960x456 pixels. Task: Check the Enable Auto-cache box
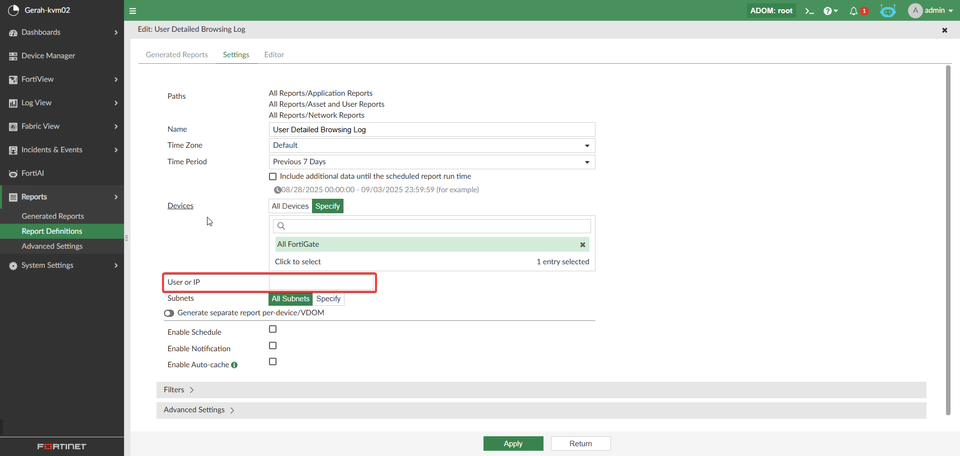tap(273, 362)
